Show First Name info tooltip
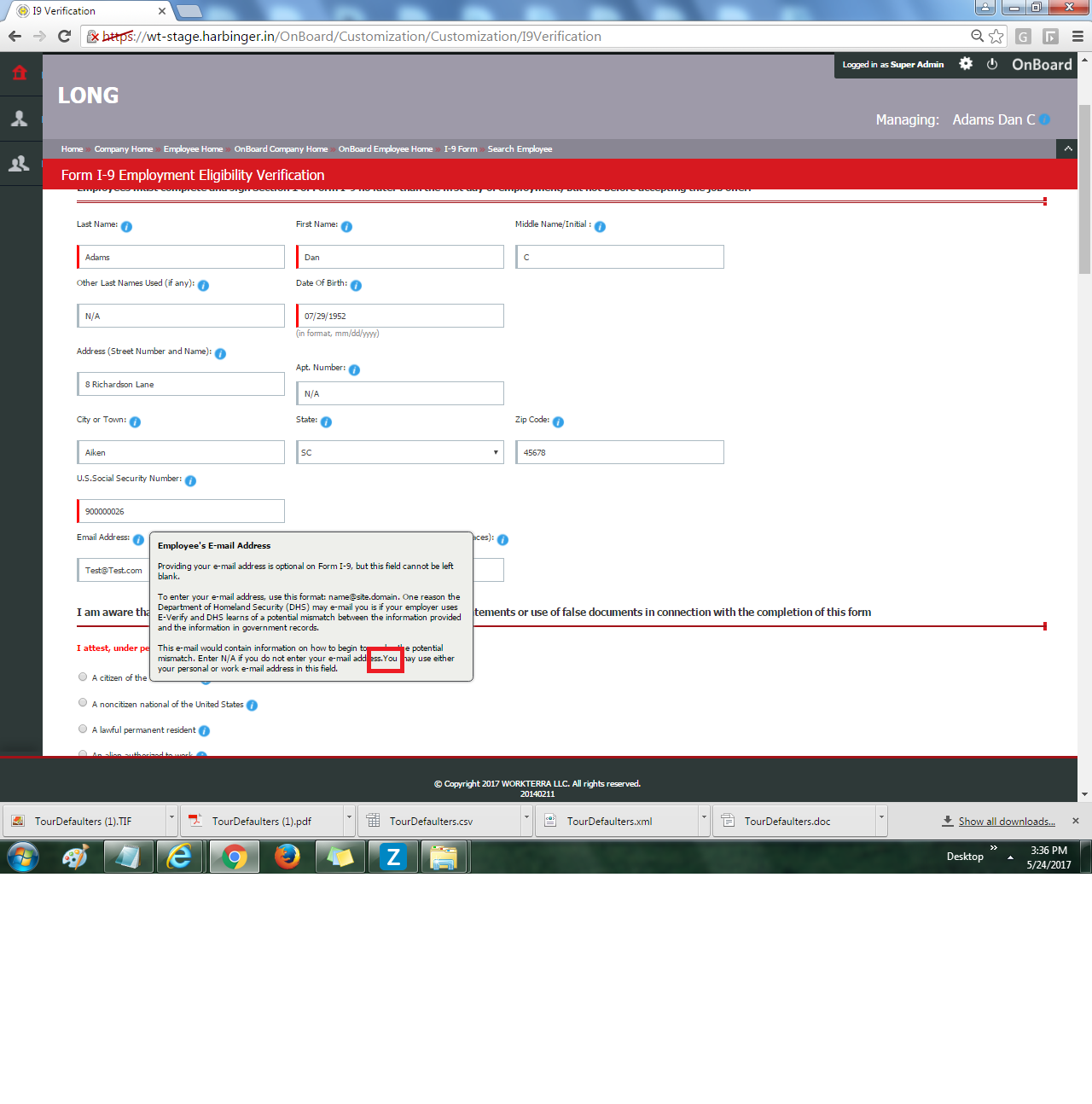The height and width of the screenshot is (1104, 1092). (346, 227)
